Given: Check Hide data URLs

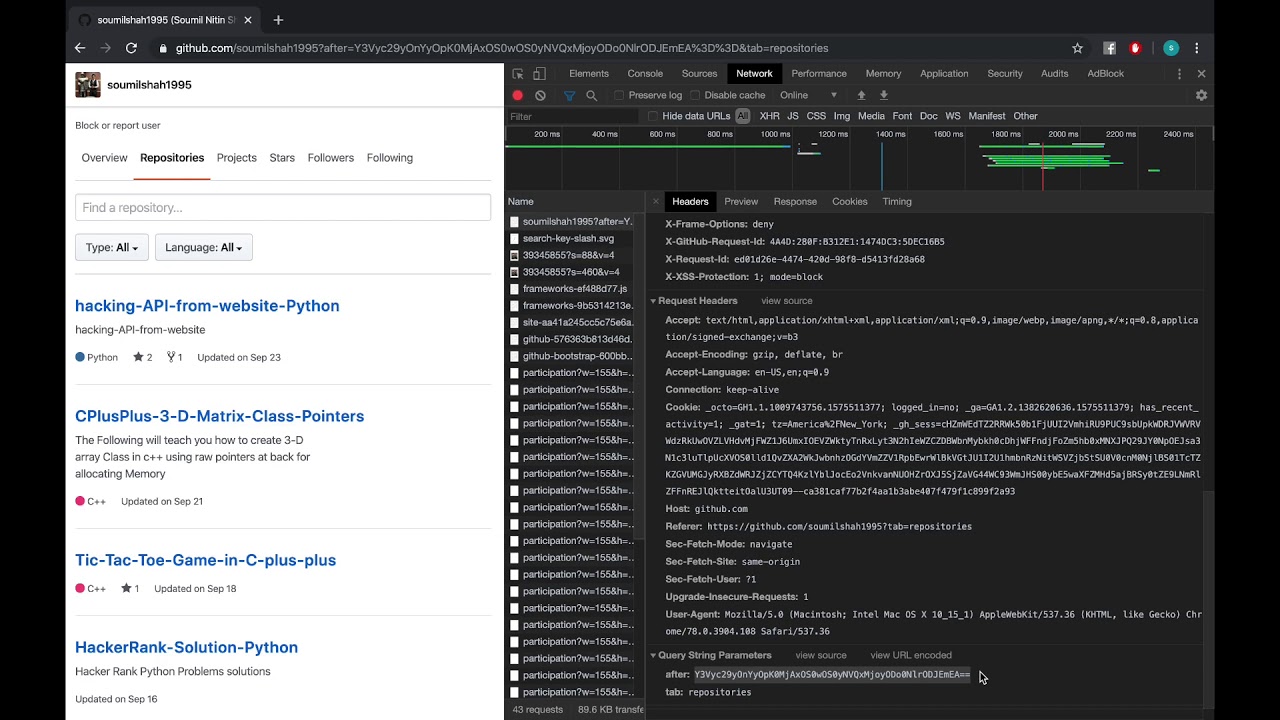Looking at the screenshot, I should coord(653,116).
